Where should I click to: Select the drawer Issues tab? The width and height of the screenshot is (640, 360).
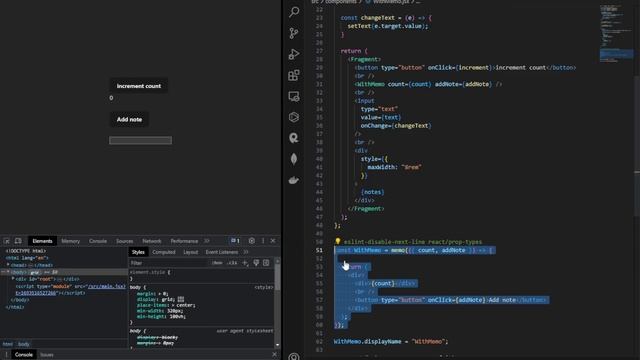pos(47,355)
